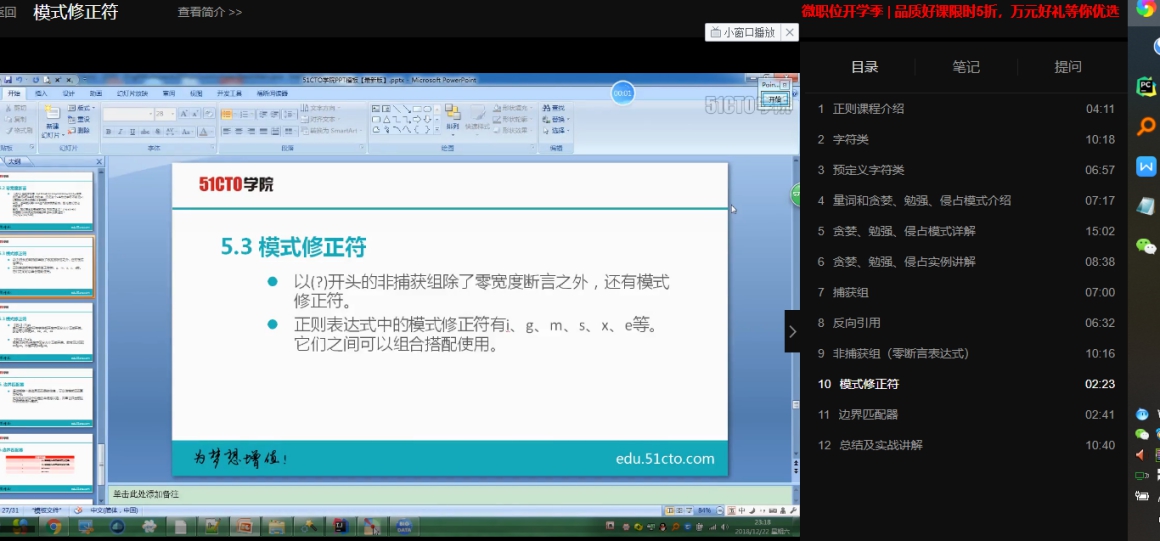Click the zoom-out button beside 84%
This screenshot has width=1160, height=541.
[x=720, y=511]
